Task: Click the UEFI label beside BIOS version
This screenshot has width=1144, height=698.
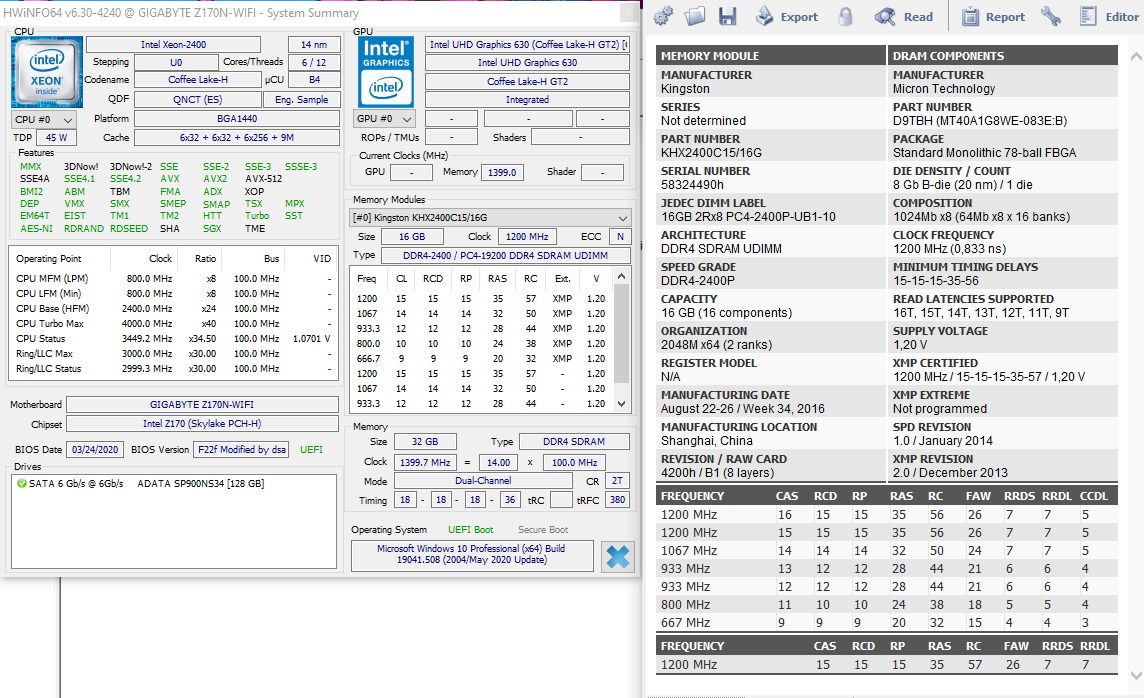Action: pyautogui.click(x=312, y=449)
